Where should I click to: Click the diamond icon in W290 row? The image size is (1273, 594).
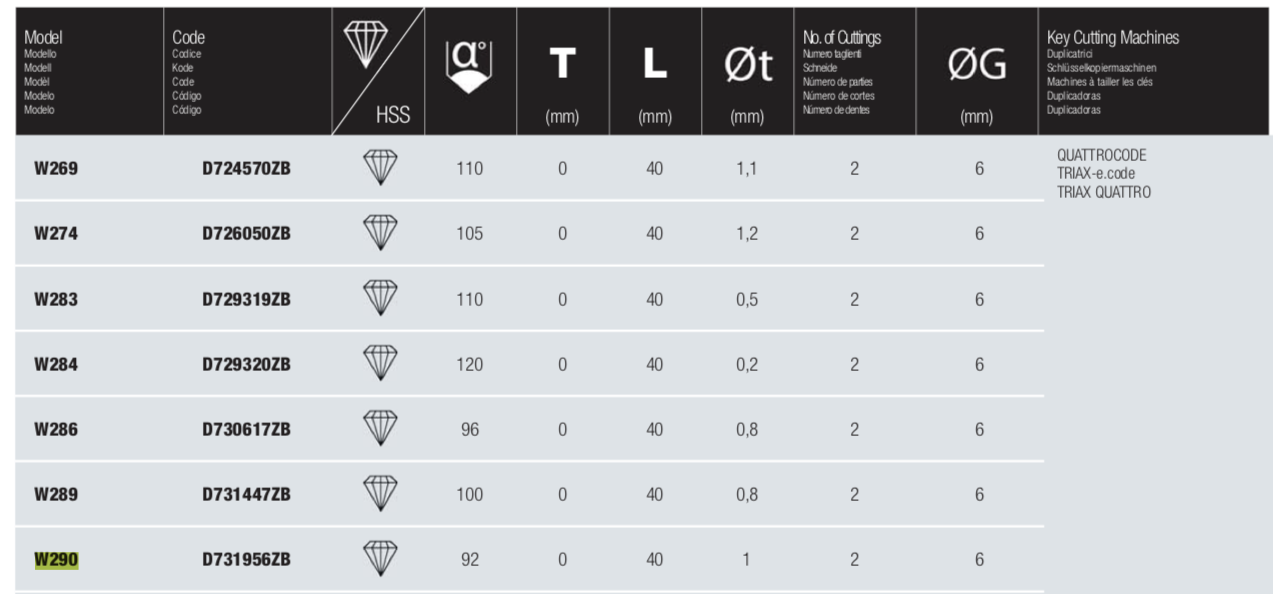[379, 559]
